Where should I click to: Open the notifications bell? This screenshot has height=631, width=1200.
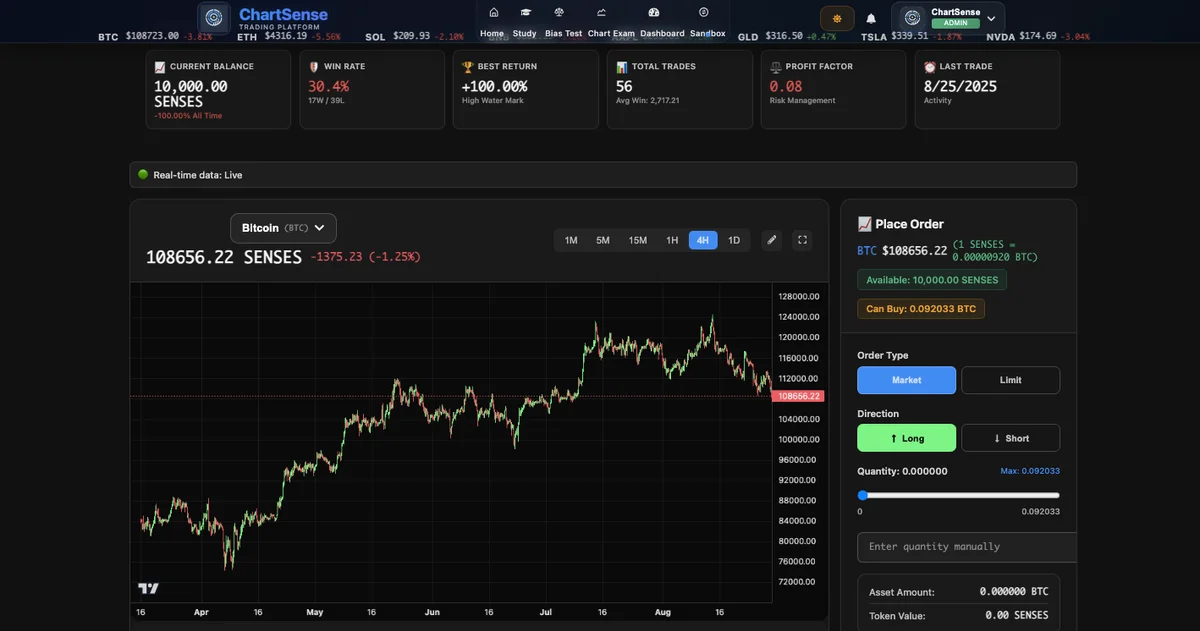[x=871, y=18]
